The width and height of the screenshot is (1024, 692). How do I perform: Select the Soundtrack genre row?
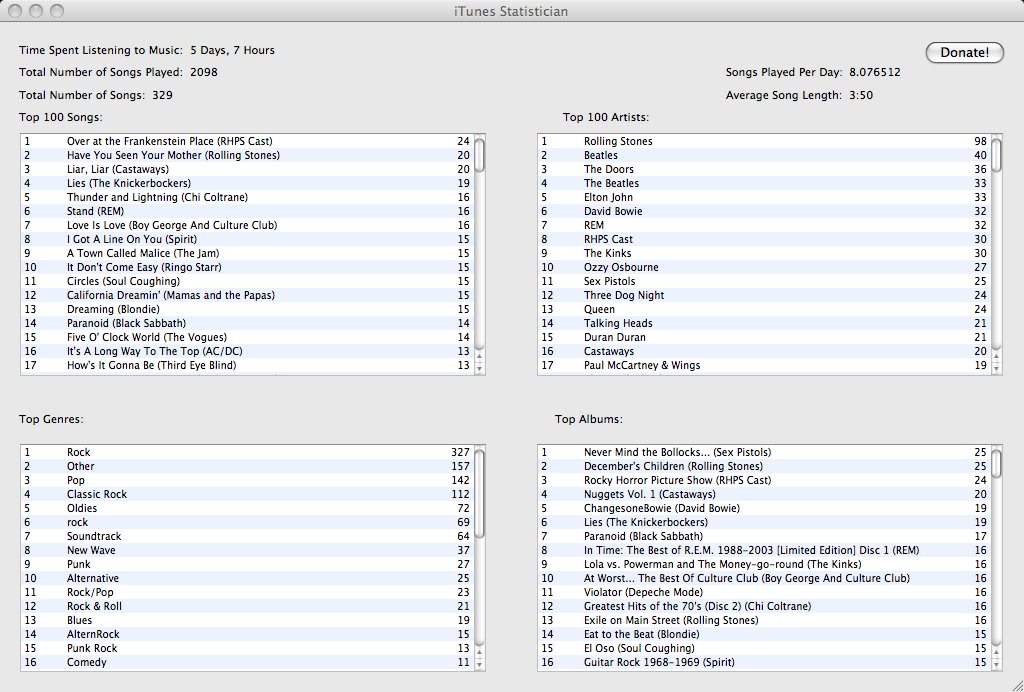pyautogui.click(x=248, y=536)
